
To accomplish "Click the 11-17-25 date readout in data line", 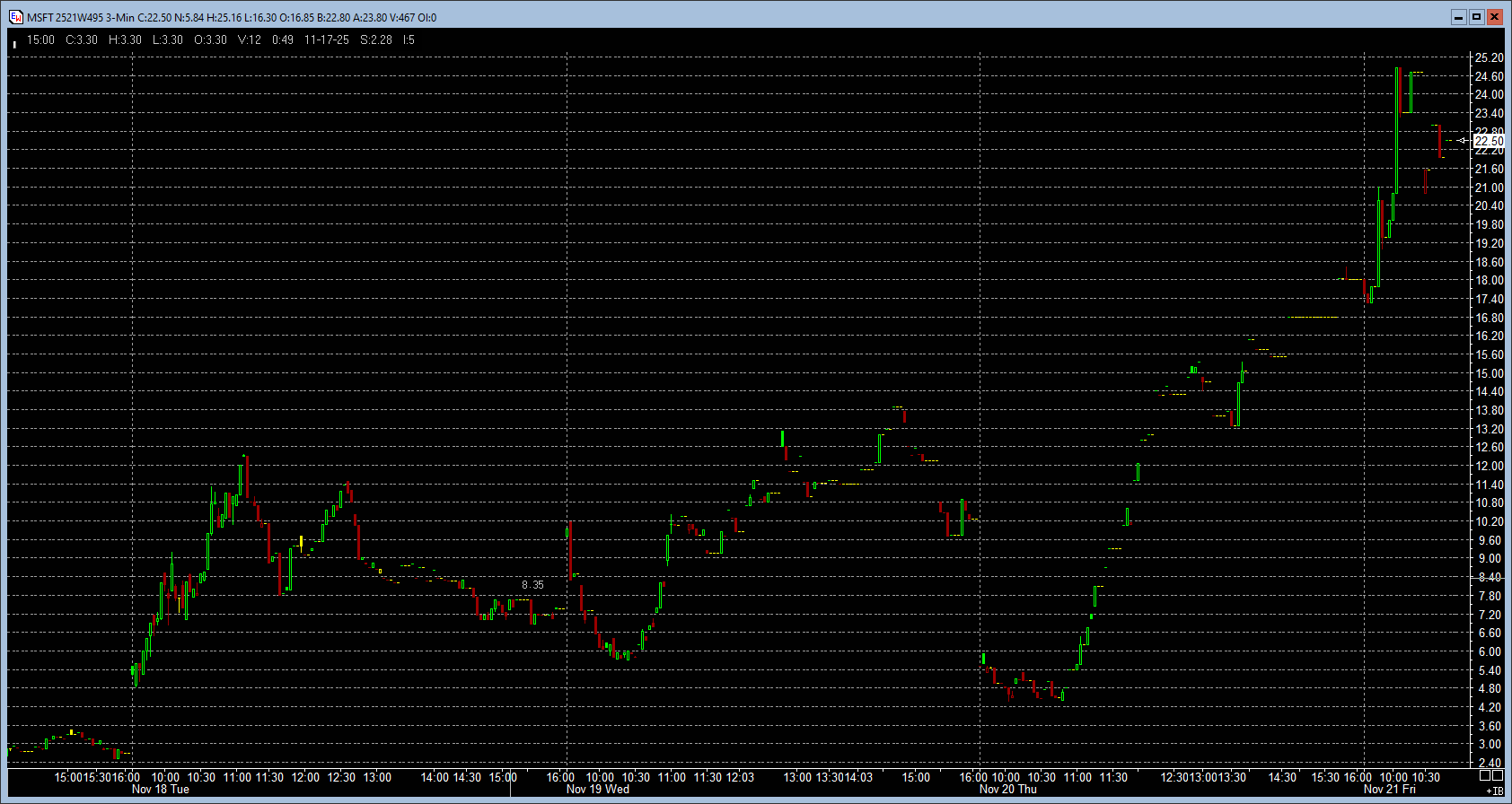I will click(327, 39).
